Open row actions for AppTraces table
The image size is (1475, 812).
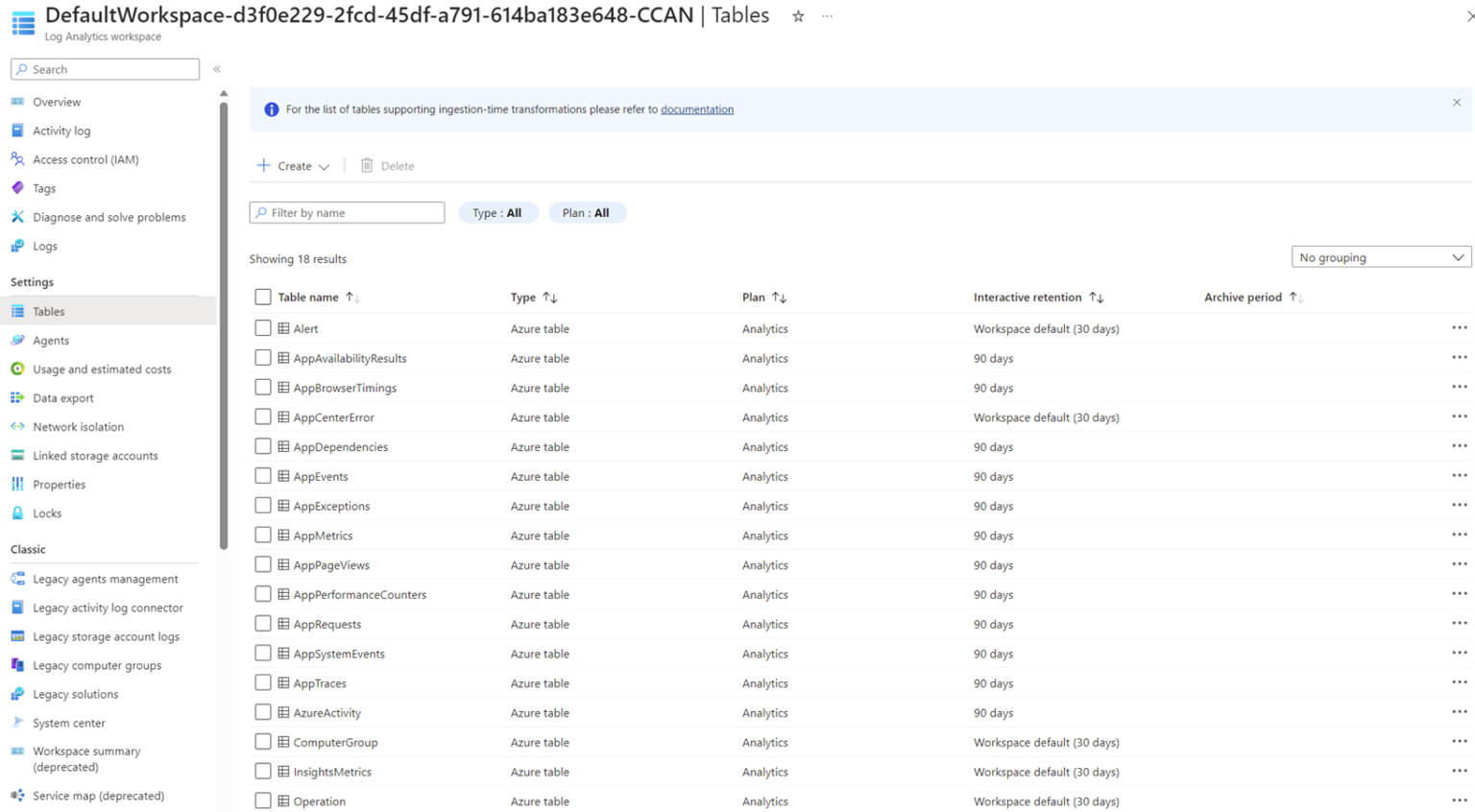[1460, 682]
